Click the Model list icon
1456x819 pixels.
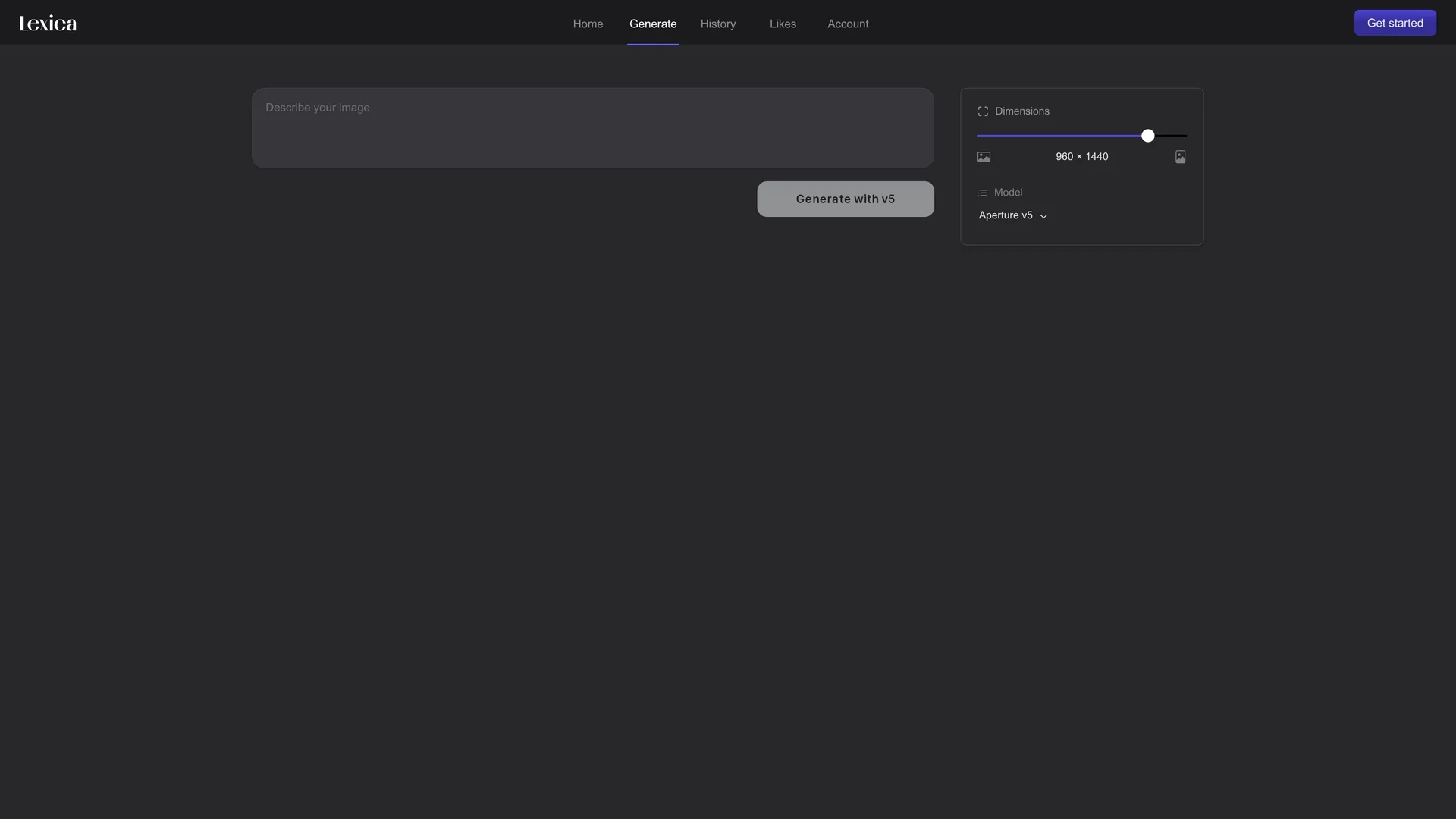(x=983, y=193)
